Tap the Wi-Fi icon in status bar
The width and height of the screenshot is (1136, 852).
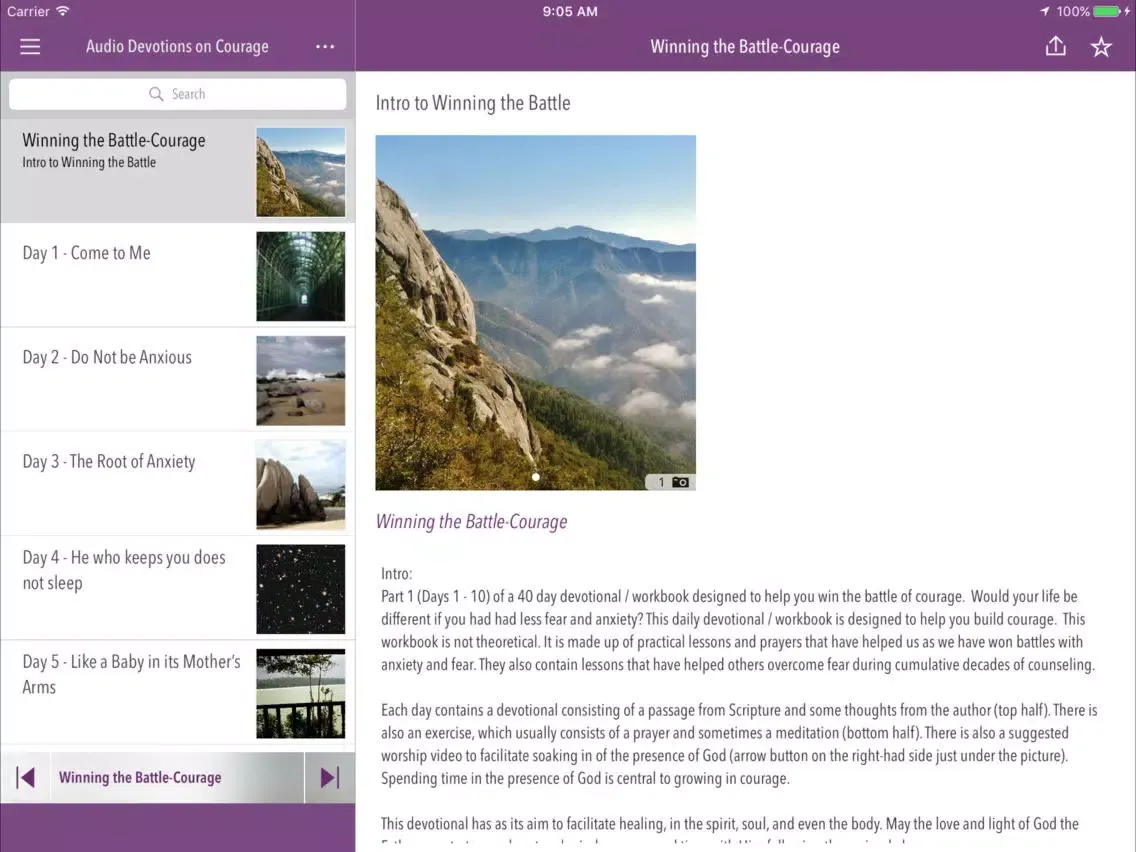click(63, 12)
